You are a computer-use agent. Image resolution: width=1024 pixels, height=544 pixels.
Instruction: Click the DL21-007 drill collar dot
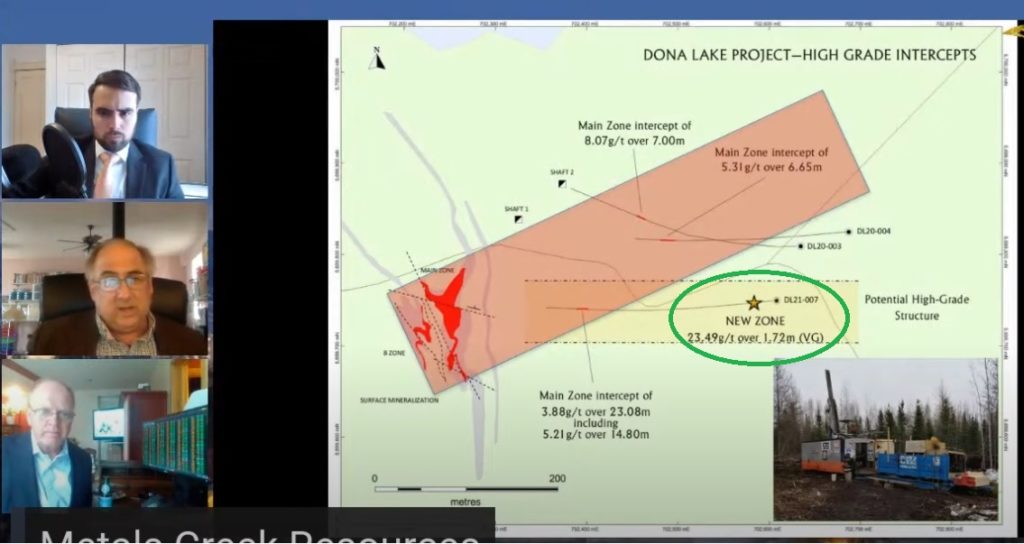click(776, 300)
